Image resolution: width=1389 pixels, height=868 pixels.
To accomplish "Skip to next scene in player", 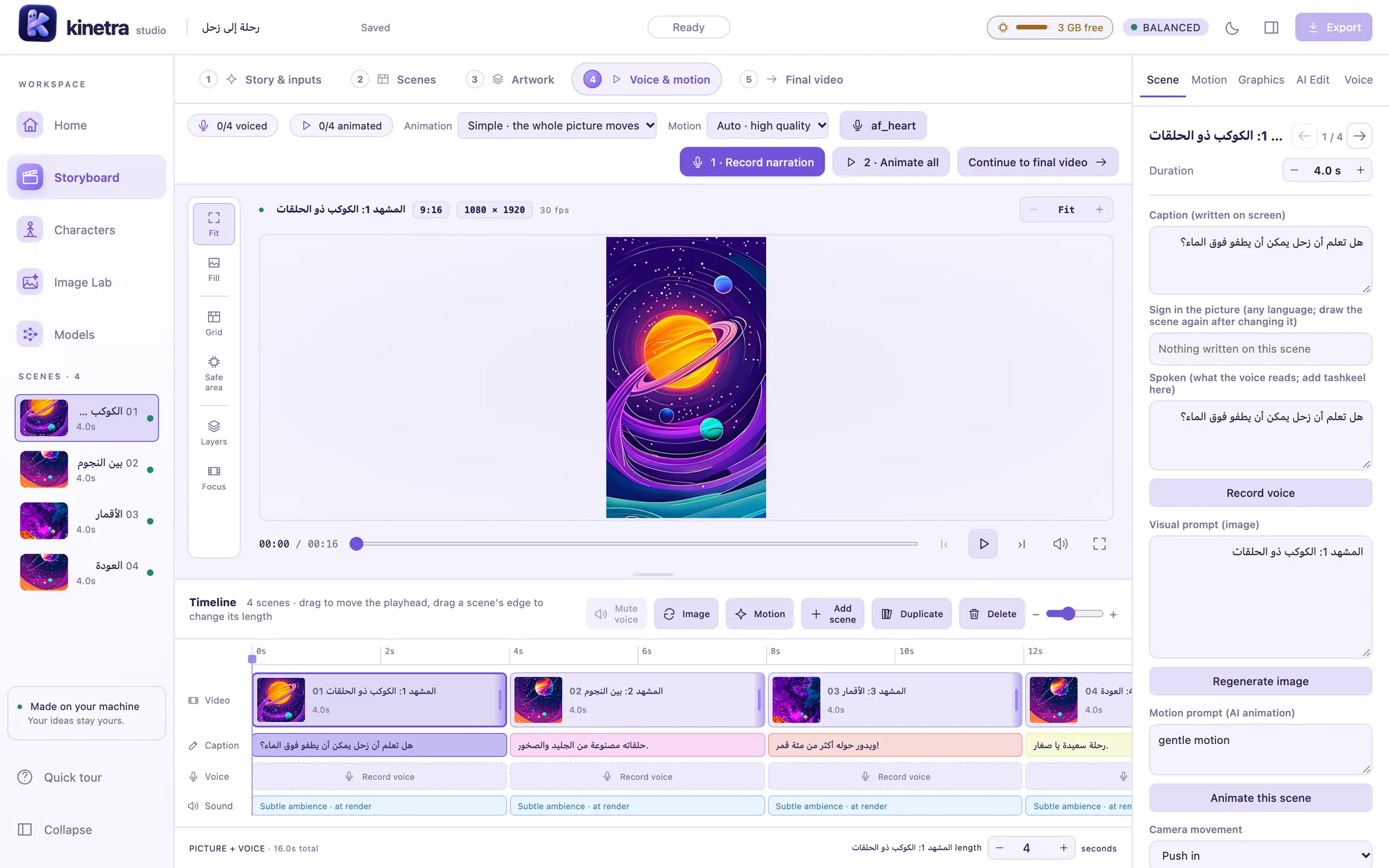I will [1022, 544].
